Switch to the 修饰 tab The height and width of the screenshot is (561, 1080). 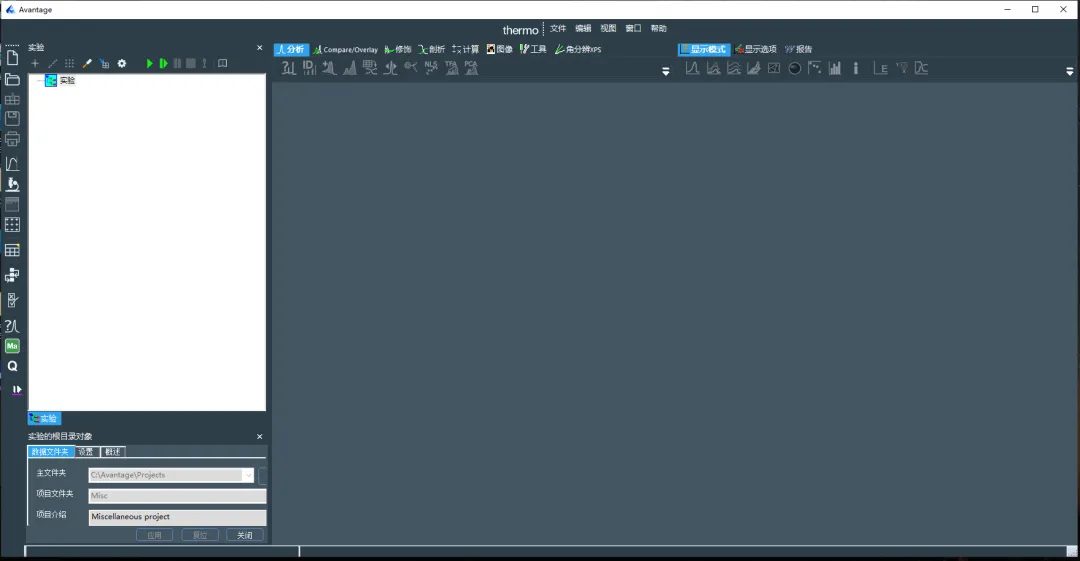(398, 50)
